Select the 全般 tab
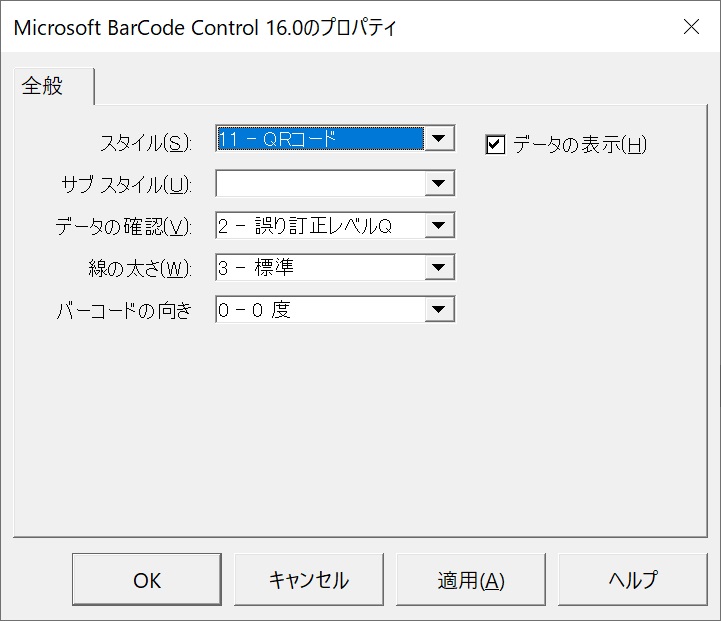The width and height of the screenshot is (721, 621). (54, 86)
